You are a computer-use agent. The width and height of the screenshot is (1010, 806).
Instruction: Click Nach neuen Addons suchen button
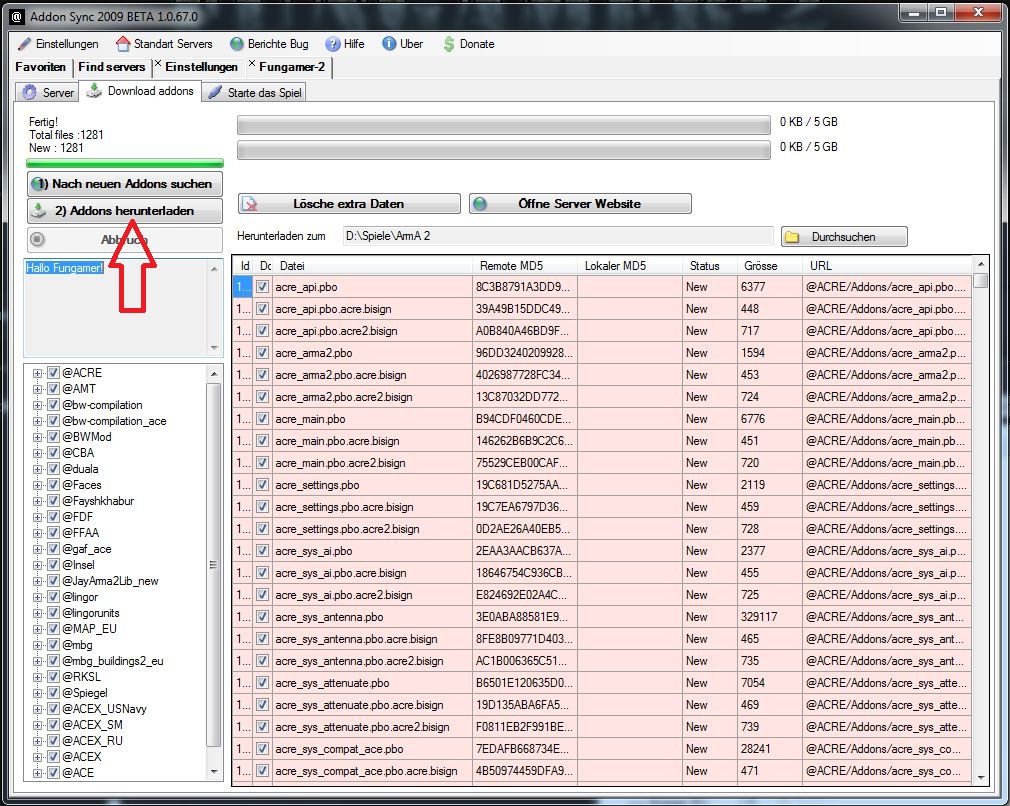[125, 184]
